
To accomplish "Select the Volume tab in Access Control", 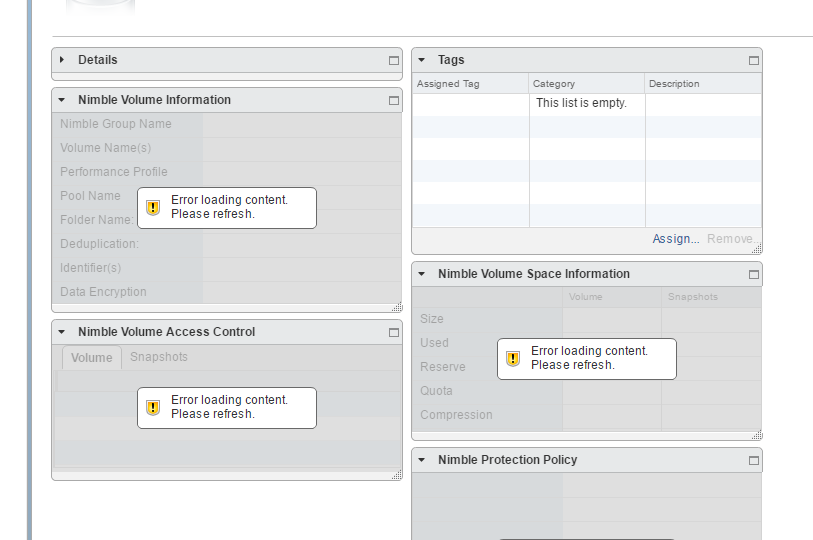I will (x=92, y=357).
